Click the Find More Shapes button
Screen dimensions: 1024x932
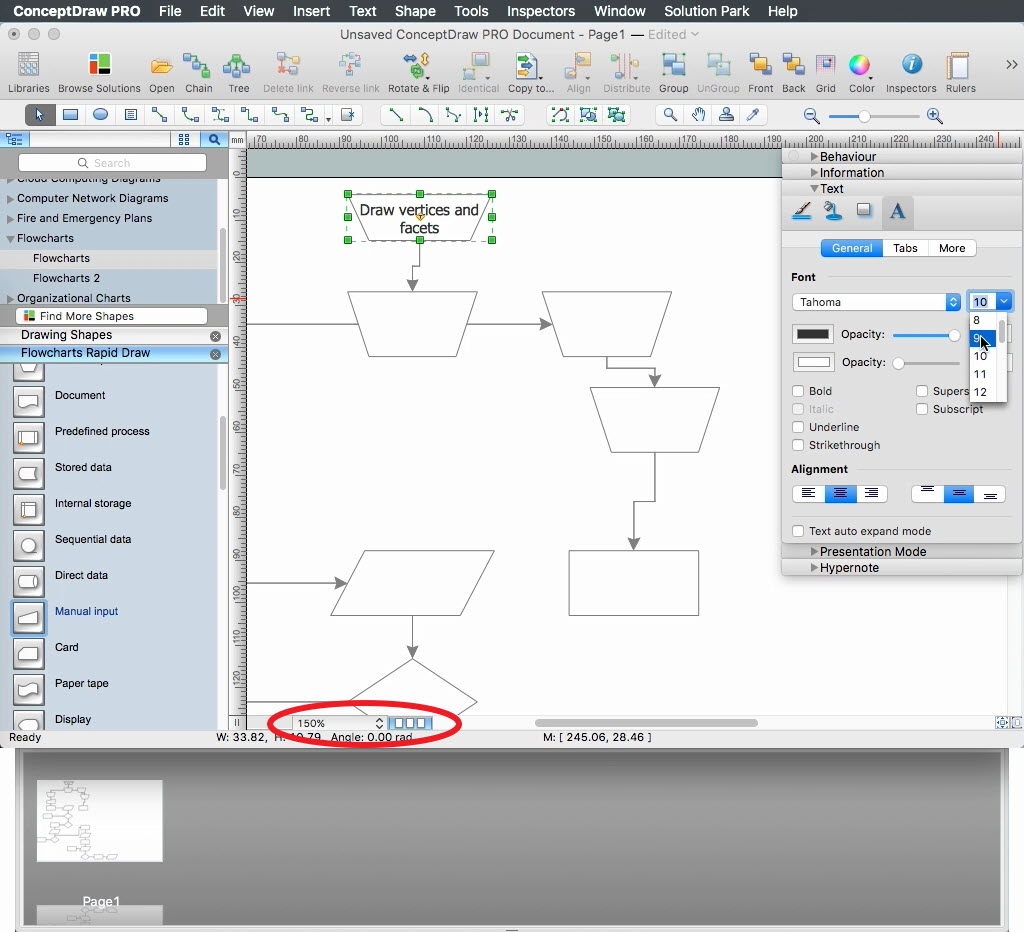pyautogui.click(x=86, y=316)
